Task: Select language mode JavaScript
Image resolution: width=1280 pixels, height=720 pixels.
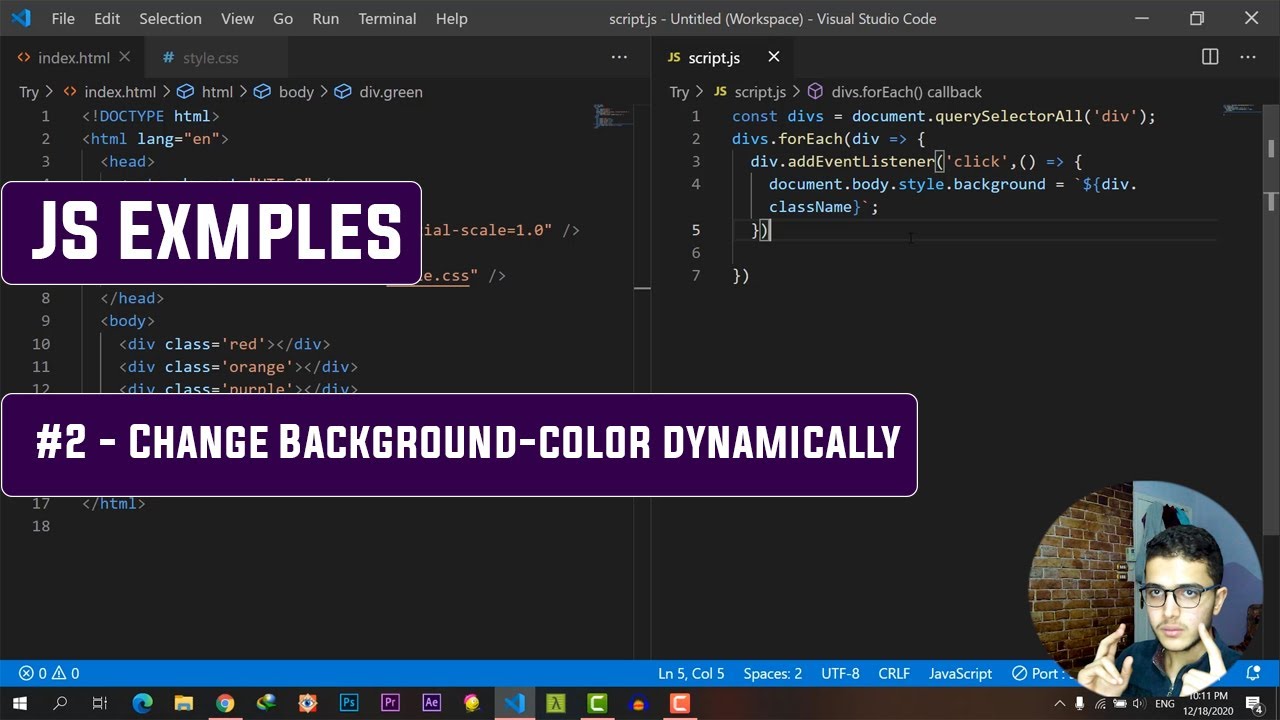Action: pyautogui.click(x=960, y=674)
